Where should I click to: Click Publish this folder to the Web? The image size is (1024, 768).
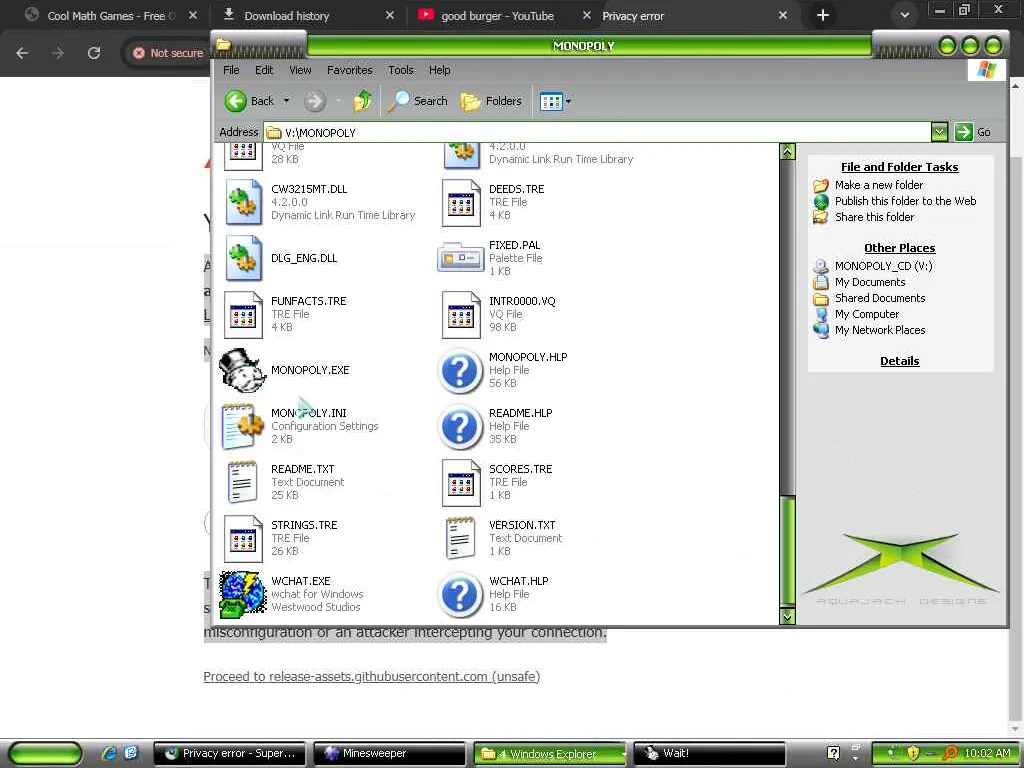pos(905,201)
